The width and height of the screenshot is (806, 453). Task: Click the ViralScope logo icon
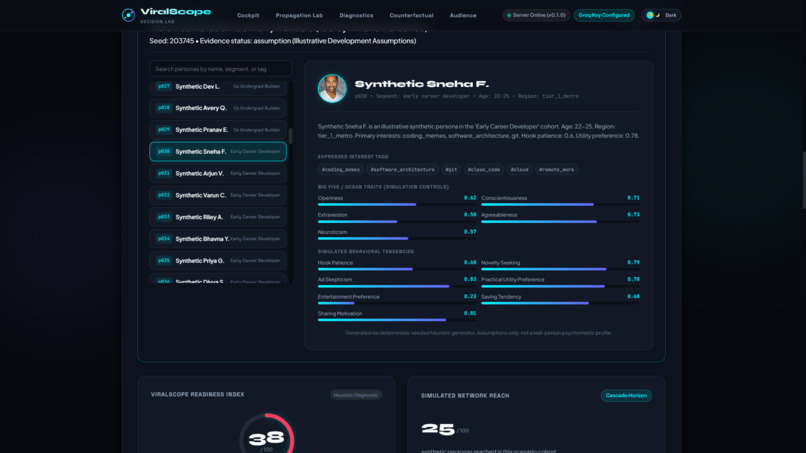(128, 15)
